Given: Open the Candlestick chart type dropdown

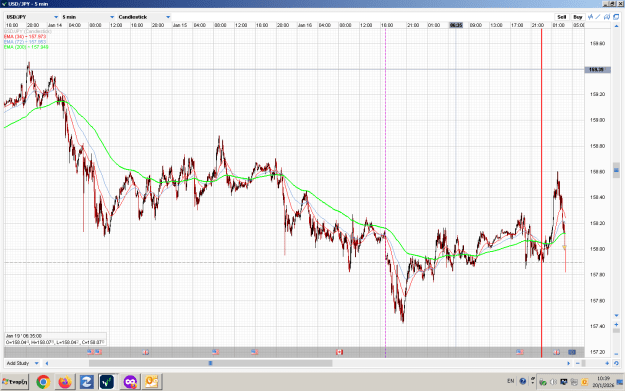Looking at the screenshot, I should tap(144, 17).
